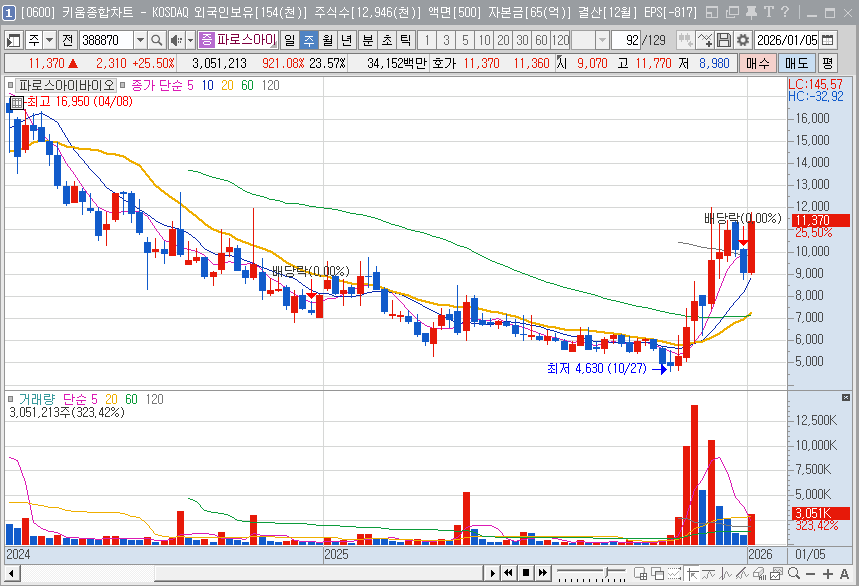Click the overlapping windows chart icon
Image resolution: width=859 pixels, height=586 pixels.
(657, 573)
